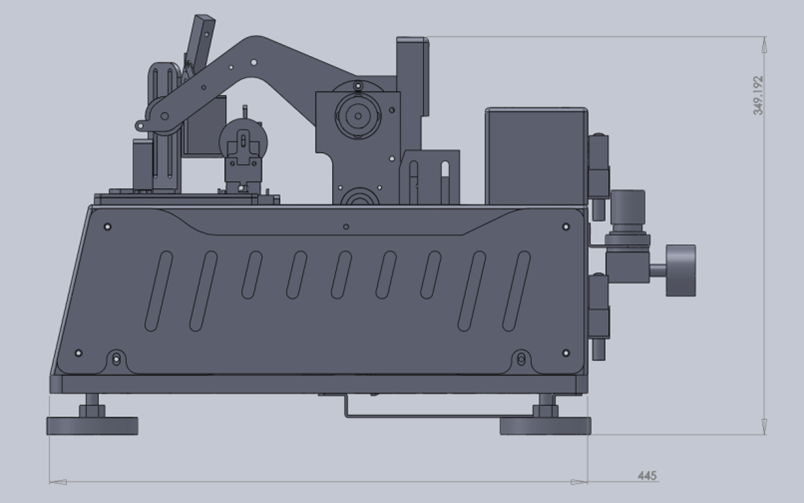Select the 349.192 height dimension text
Screen dimensions: 804x503
(758, 96)
